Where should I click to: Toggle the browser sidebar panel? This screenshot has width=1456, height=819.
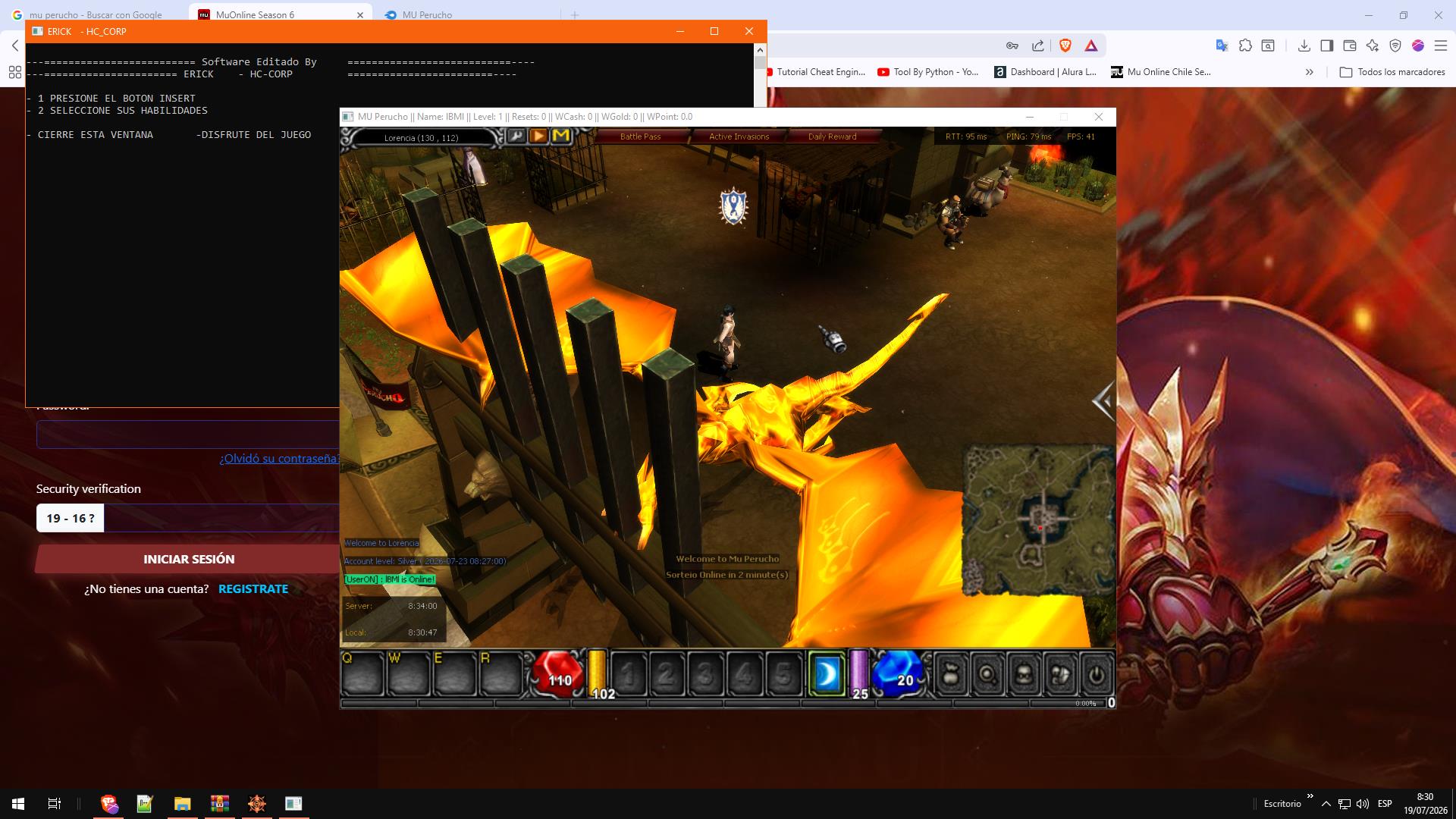coord(1326,45)
